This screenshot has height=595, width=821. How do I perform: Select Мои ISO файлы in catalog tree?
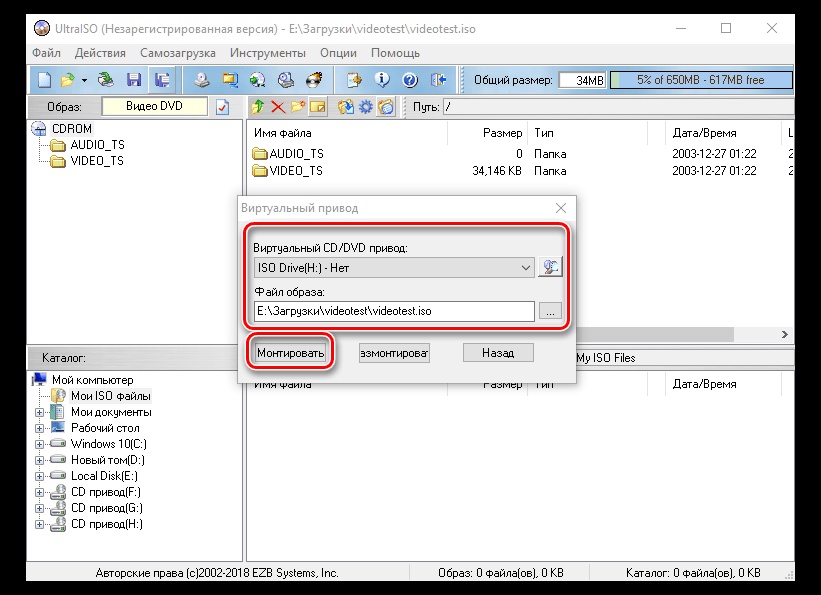pos(110,396)
